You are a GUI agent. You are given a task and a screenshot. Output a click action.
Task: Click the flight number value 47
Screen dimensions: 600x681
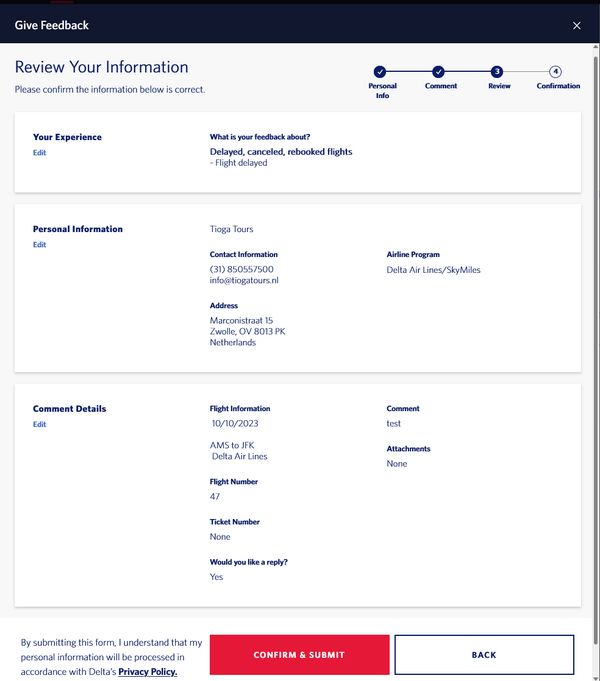point(215,496)
